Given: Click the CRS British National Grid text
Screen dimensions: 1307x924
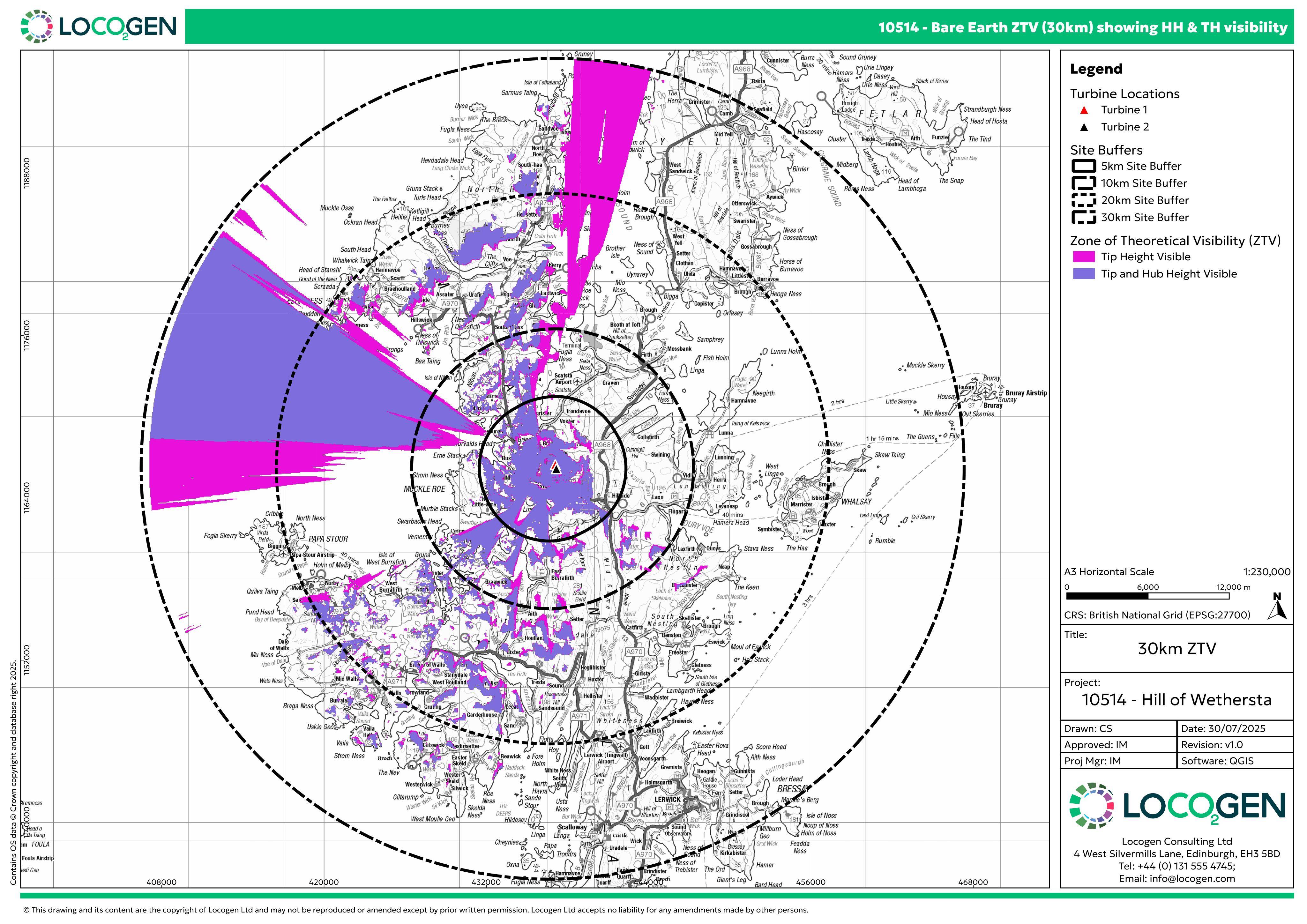Looking at the screenshot, I should tap(1157, 615).
